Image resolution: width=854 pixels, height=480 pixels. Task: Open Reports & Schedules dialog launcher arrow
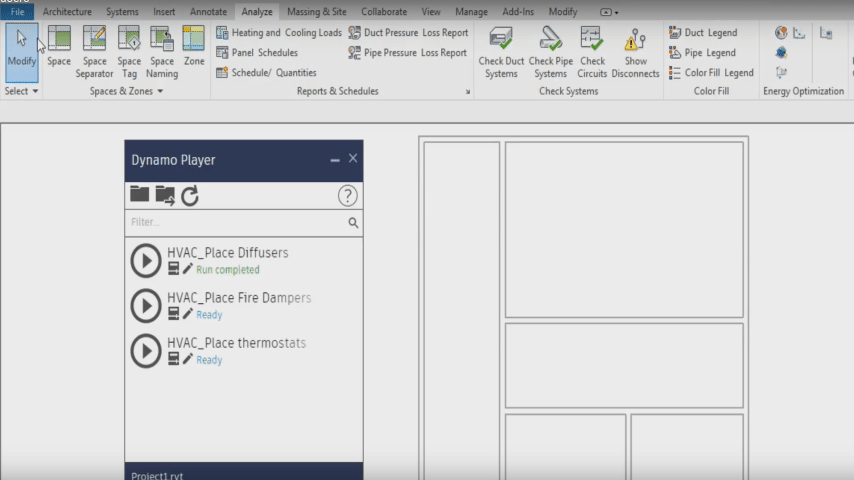468,92
